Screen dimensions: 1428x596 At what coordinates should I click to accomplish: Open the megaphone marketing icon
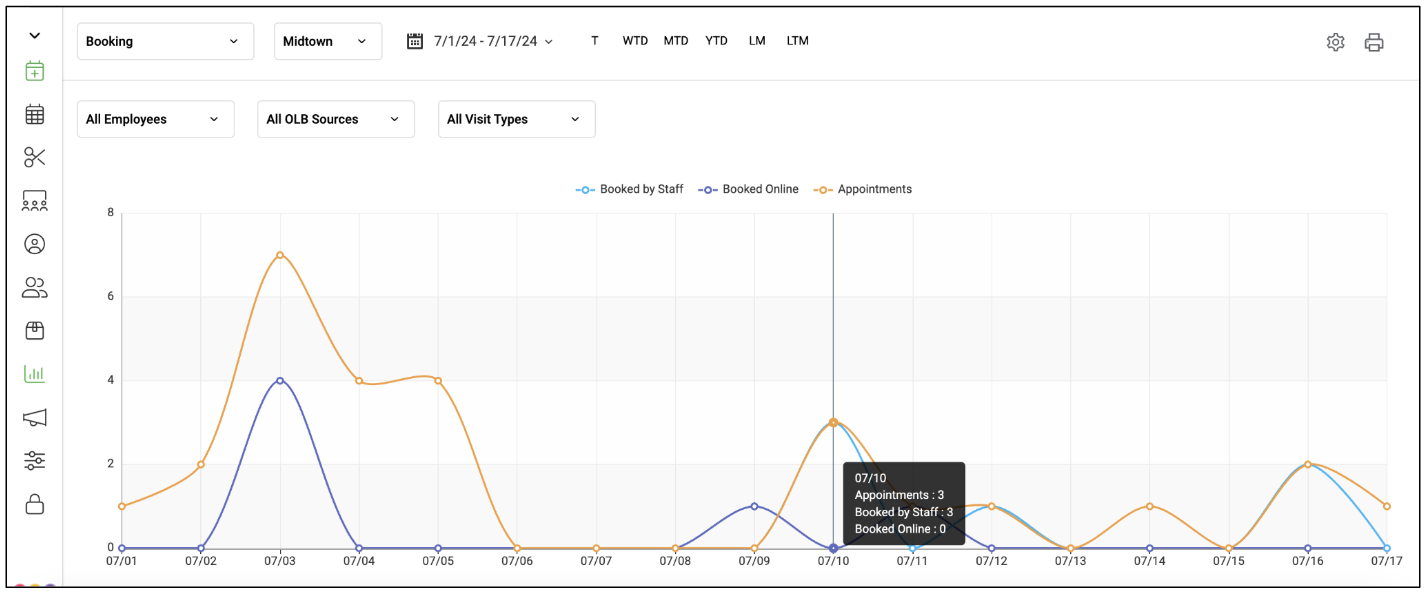pos(34,417)
